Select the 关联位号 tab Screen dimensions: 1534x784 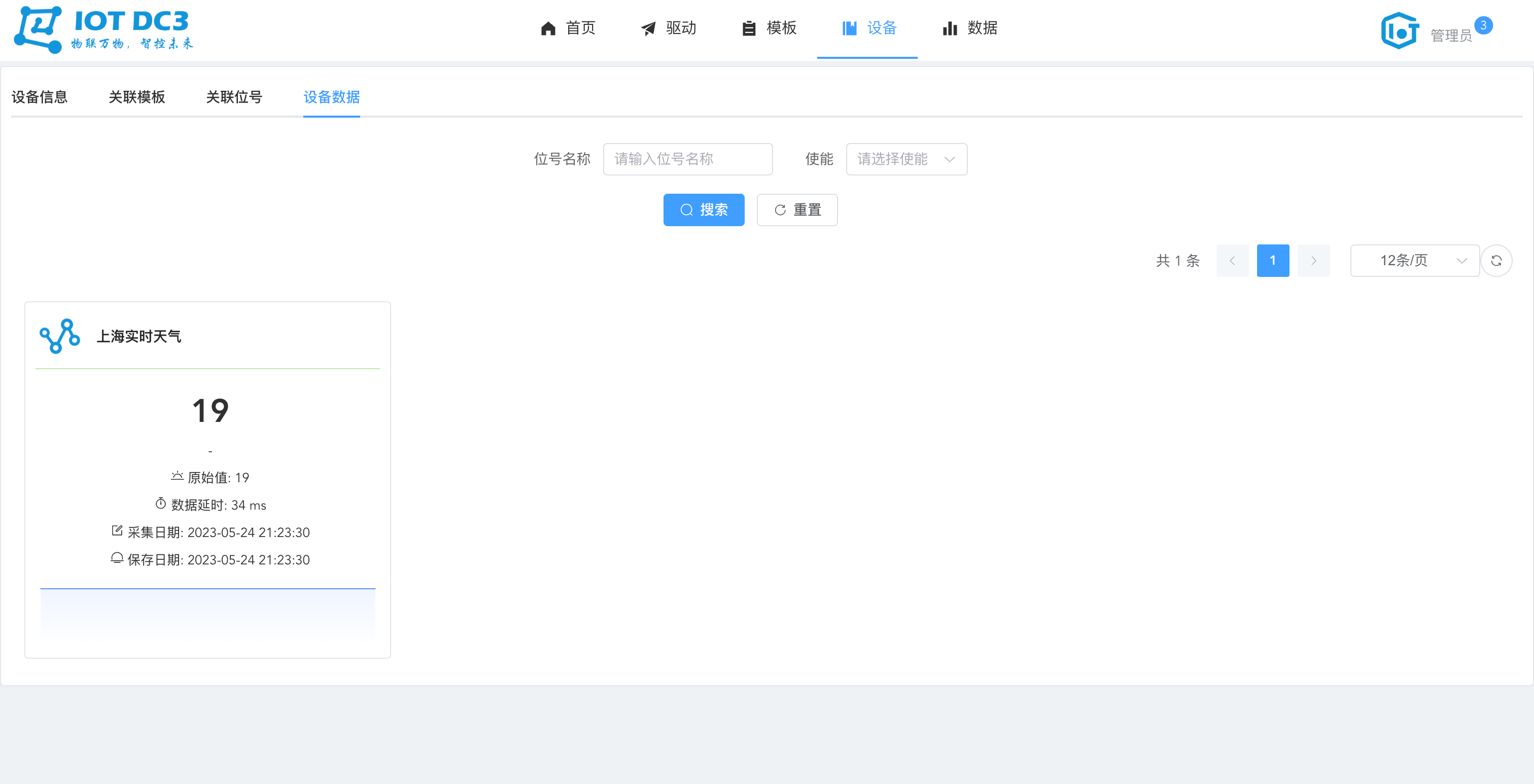click(234, 97)
